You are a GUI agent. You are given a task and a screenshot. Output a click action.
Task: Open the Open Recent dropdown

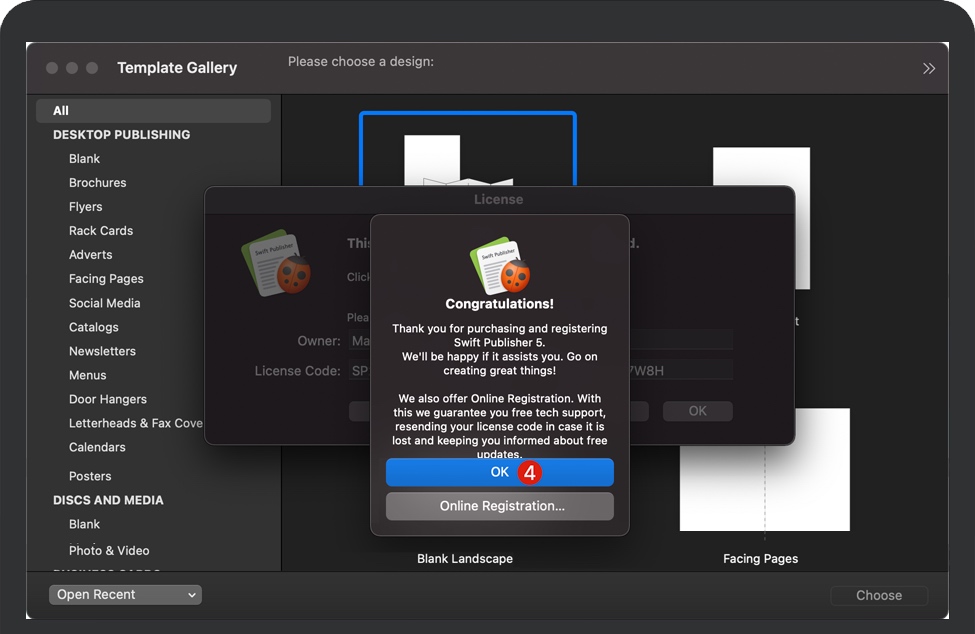(x=125, y=595)
